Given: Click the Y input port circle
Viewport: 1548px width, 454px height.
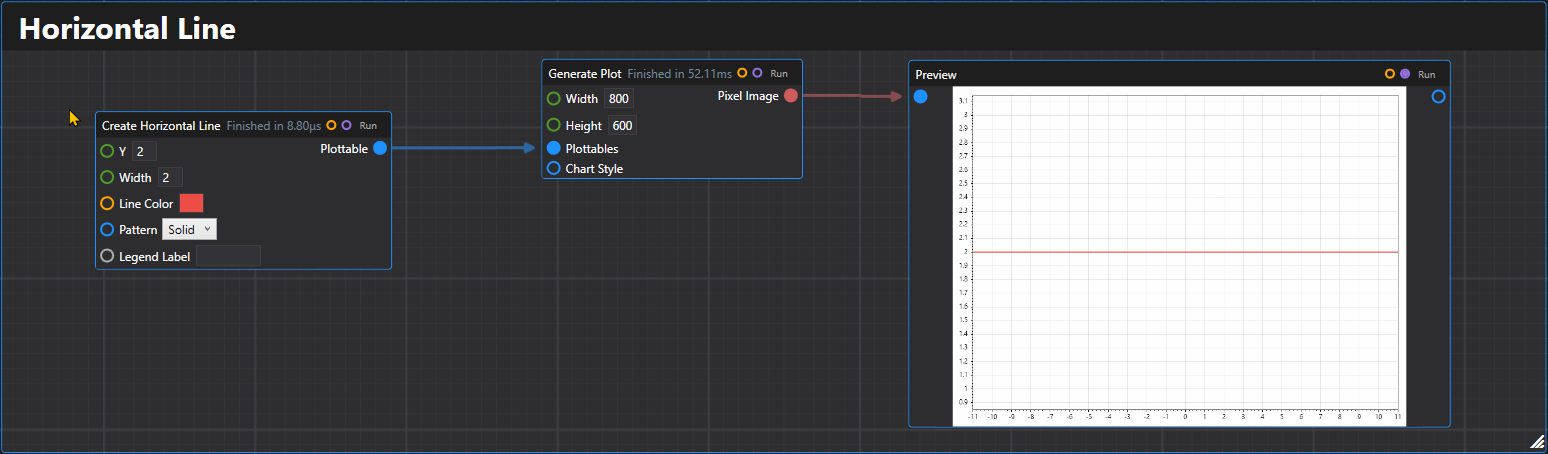Looking at the screenshot, I should 107,152.
